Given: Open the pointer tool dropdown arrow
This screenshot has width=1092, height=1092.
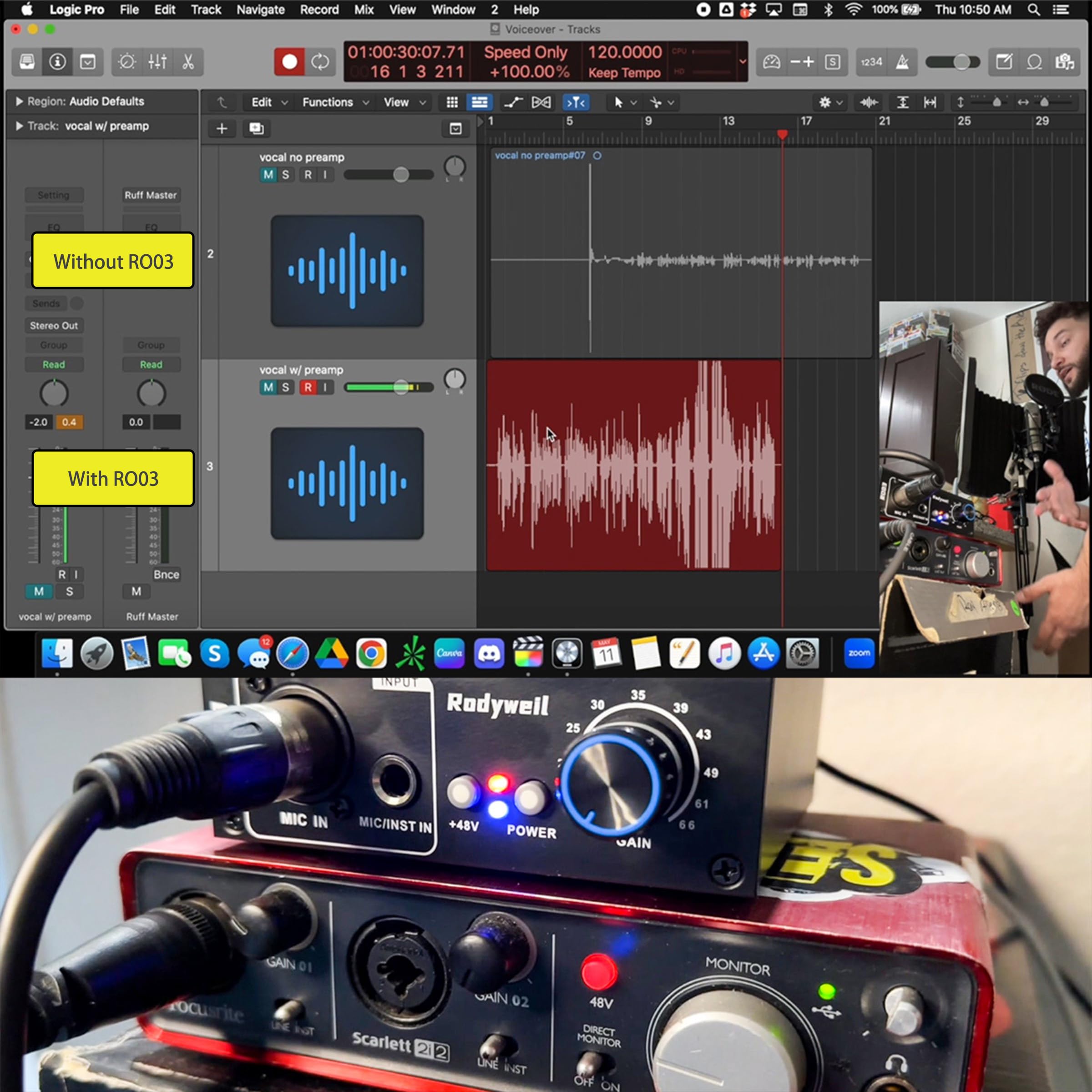Looking at the screenshot, I should pos(633,102).
